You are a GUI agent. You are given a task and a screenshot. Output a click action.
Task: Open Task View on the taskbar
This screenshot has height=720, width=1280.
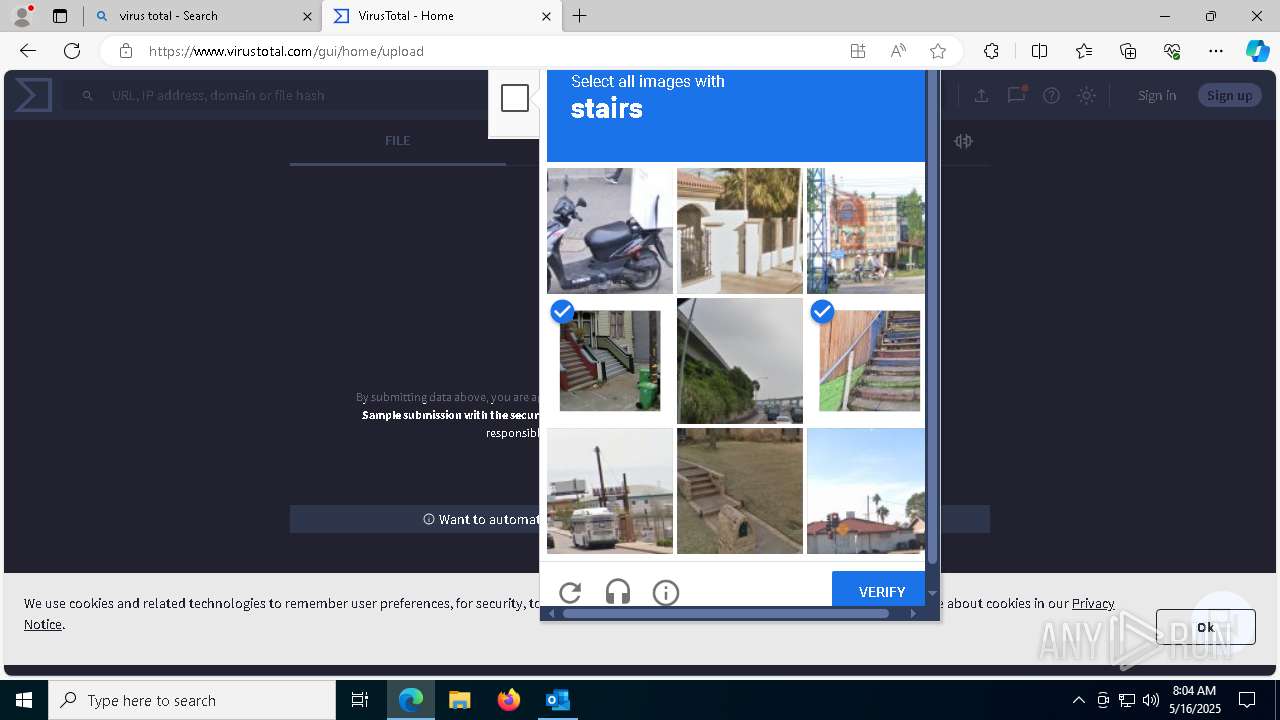click(x=360, y=700)
